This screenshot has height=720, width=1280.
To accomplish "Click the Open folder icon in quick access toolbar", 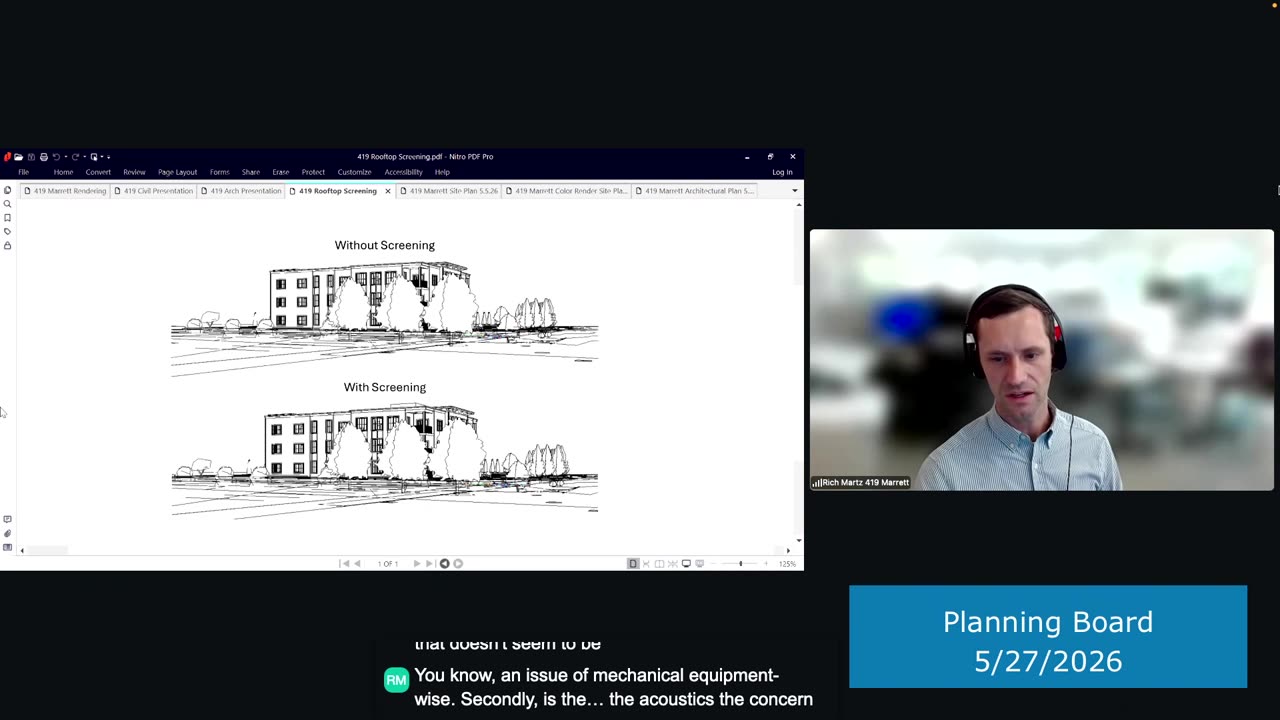I will pos(18,157).
